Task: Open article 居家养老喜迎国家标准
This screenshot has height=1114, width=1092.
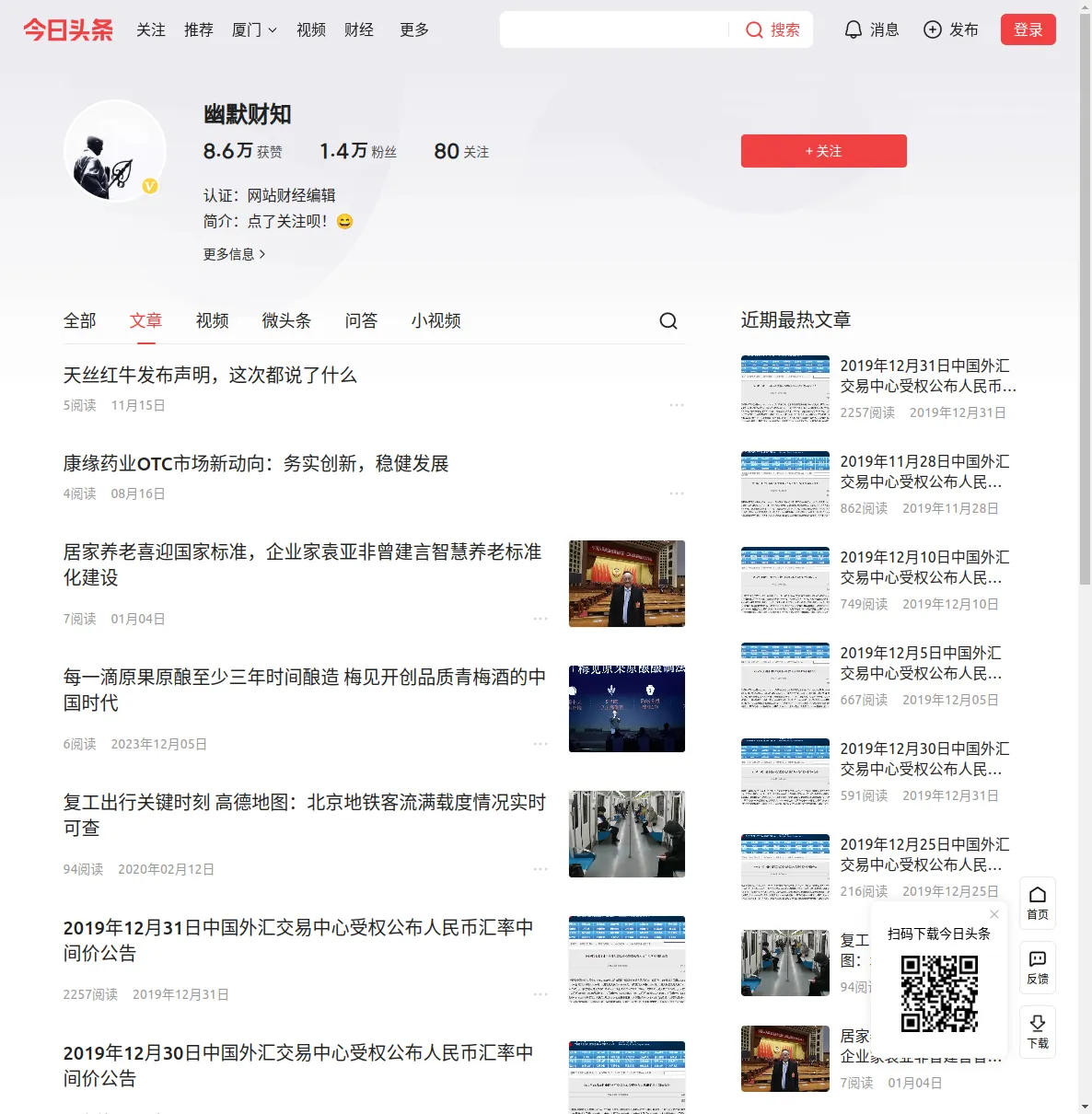Action: [x=303, y=564]
